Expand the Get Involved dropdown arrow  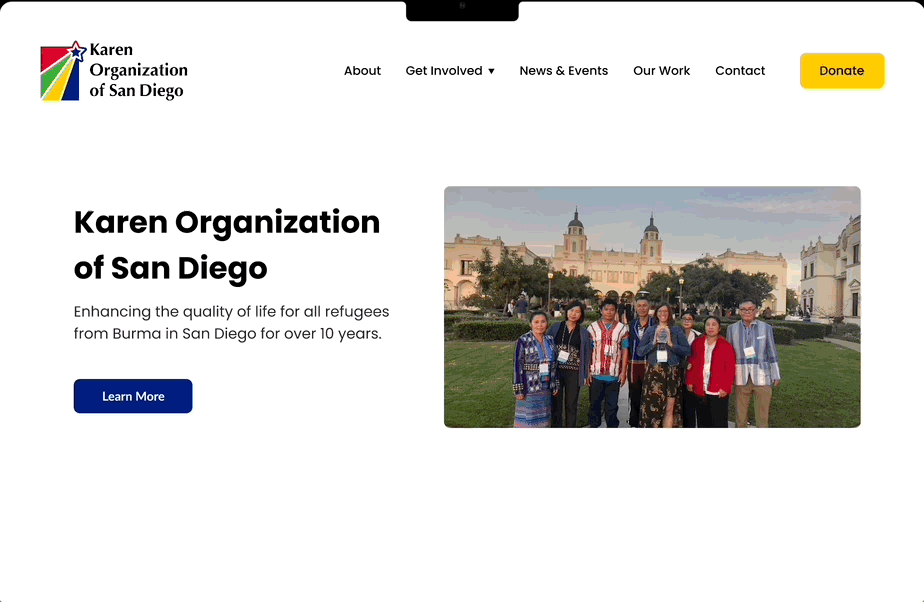[491, 71]
